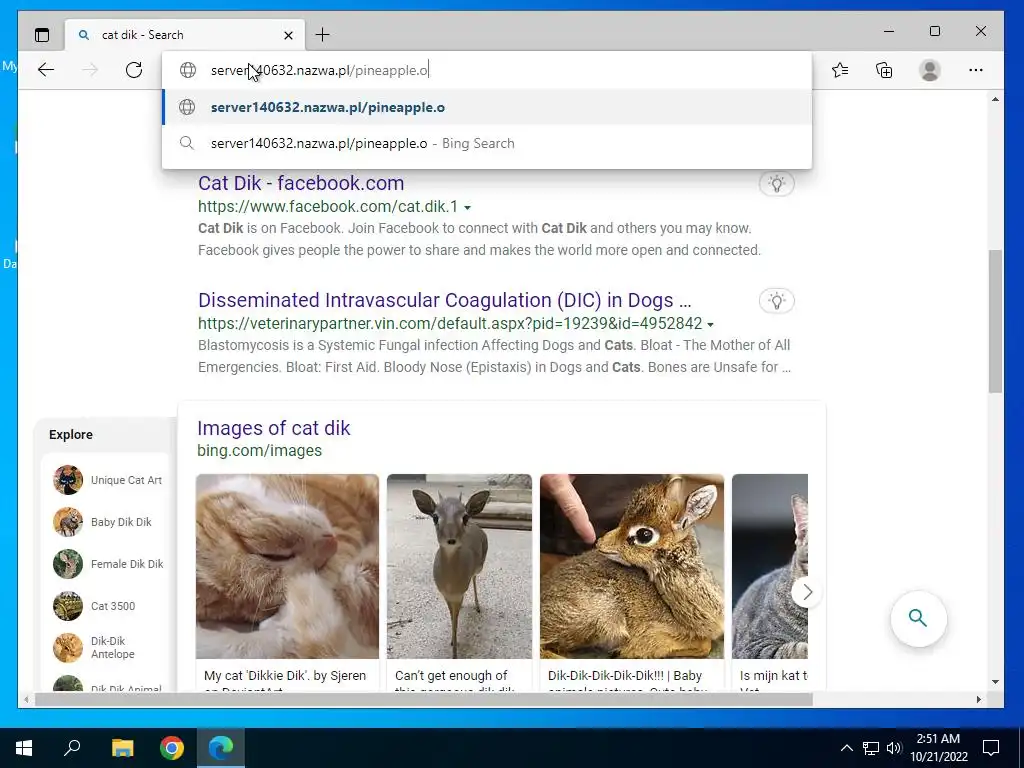The height and width of the screenshot is (768, 1024).
Task: Click the scroll-right arrow on horizontal scrollbar
Action: (978, 699)
